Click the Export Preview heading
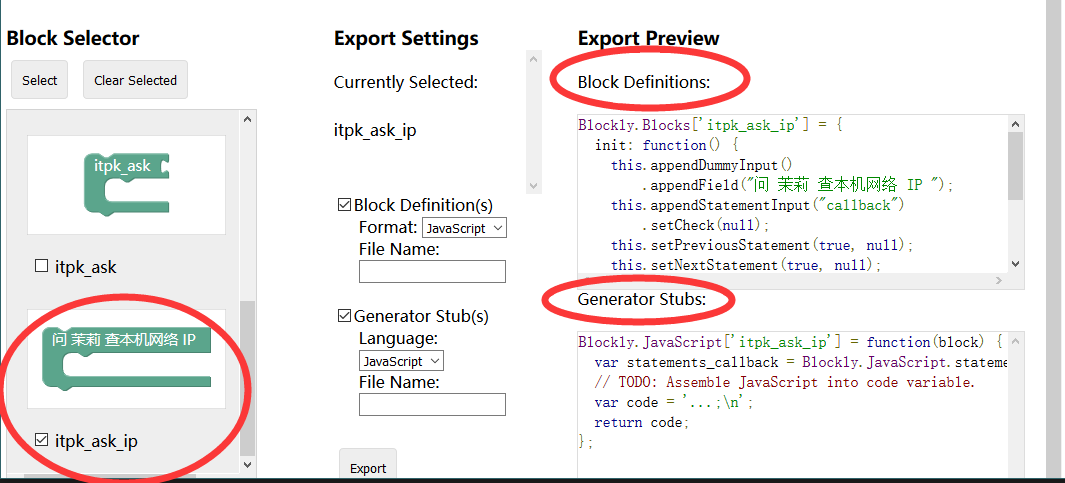 click(649, 38)
